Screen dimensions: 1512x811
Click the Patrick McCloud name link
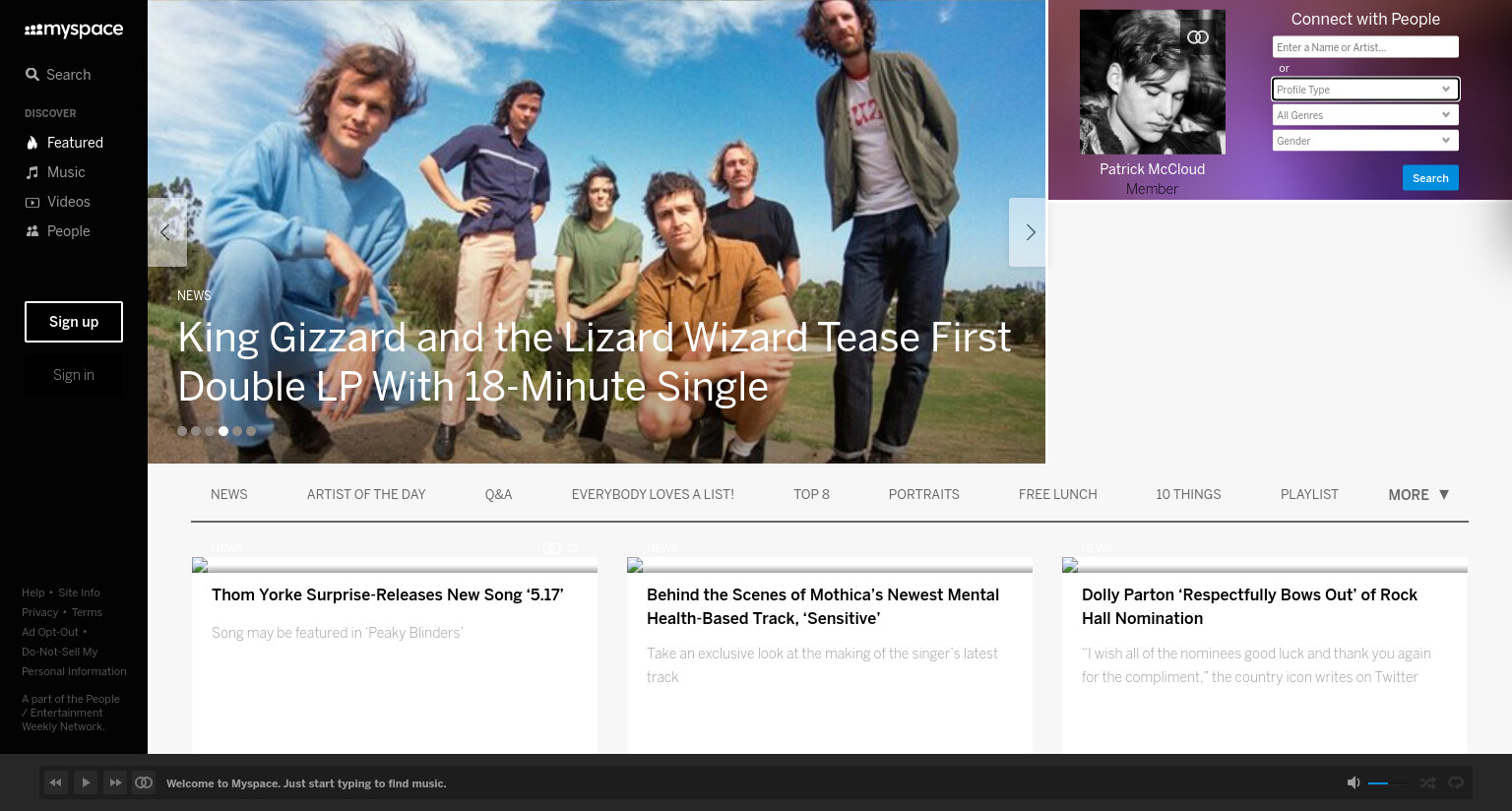tap(1152, 169)
